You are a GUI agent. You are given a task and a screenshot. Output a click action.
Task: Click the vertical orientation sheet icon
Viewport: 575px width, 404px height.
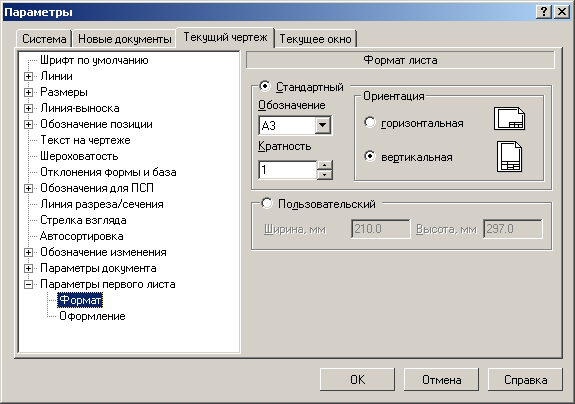(x=509, y=157)
